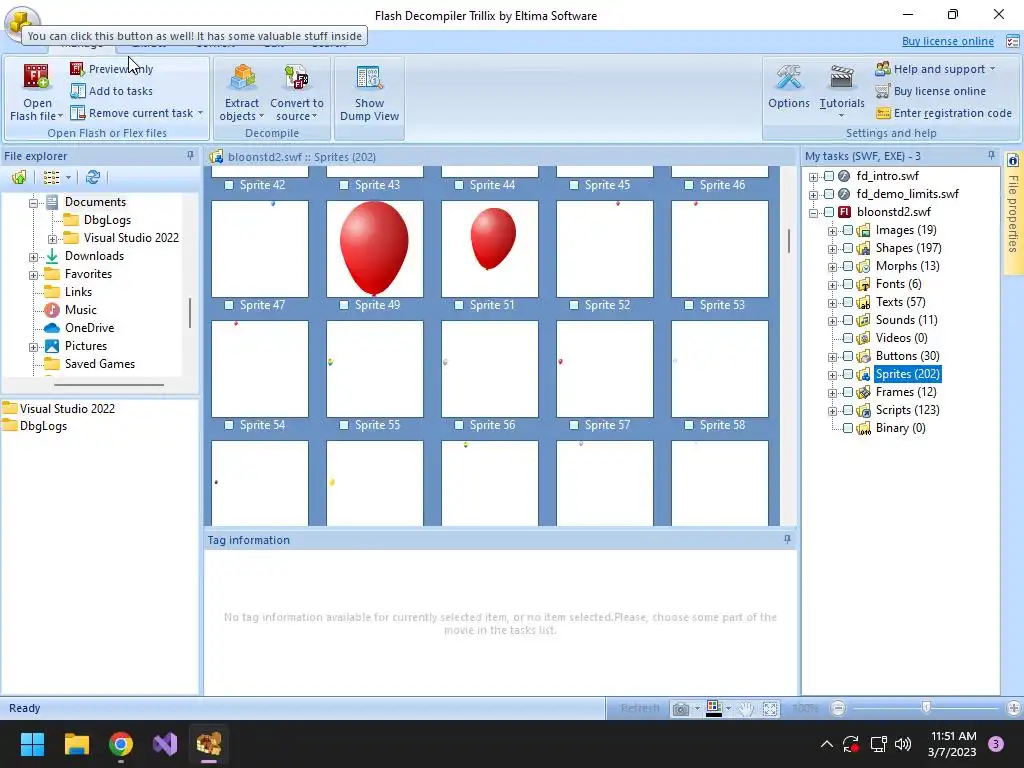
Task: Click the Extract objects icon
Action: coord(242,77)
